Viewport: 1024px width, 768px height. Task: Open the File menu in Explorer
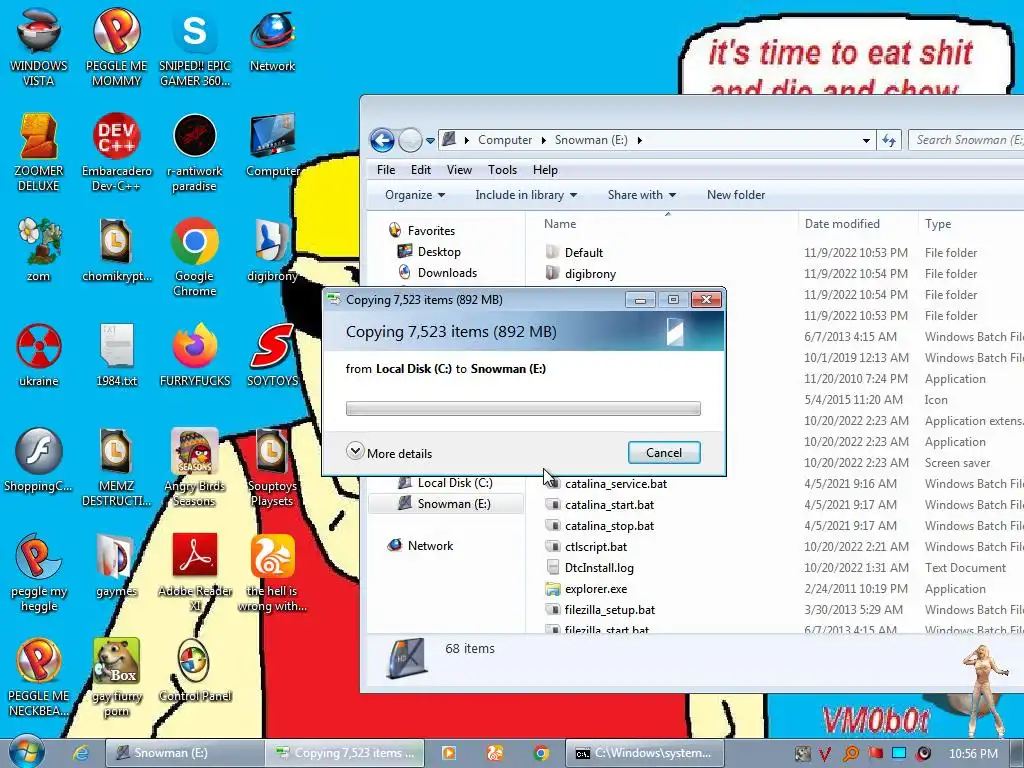386,170
